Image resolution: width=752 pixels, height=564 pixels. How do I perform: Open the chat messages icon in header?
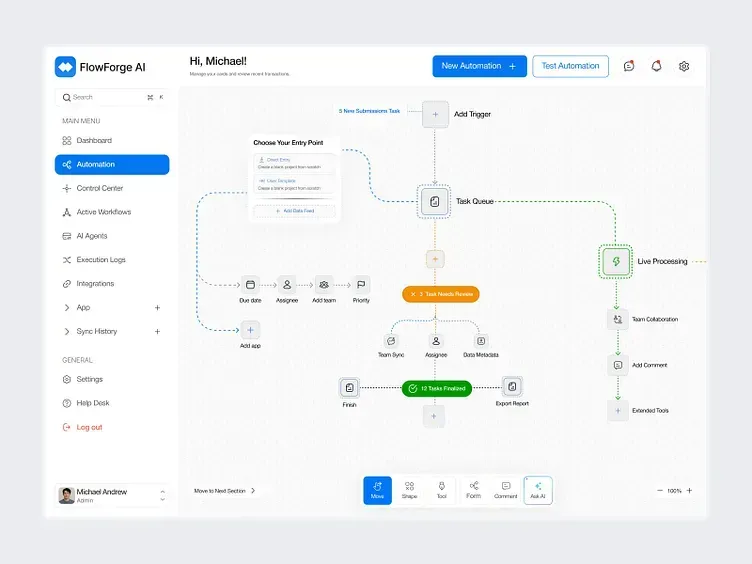629,66
